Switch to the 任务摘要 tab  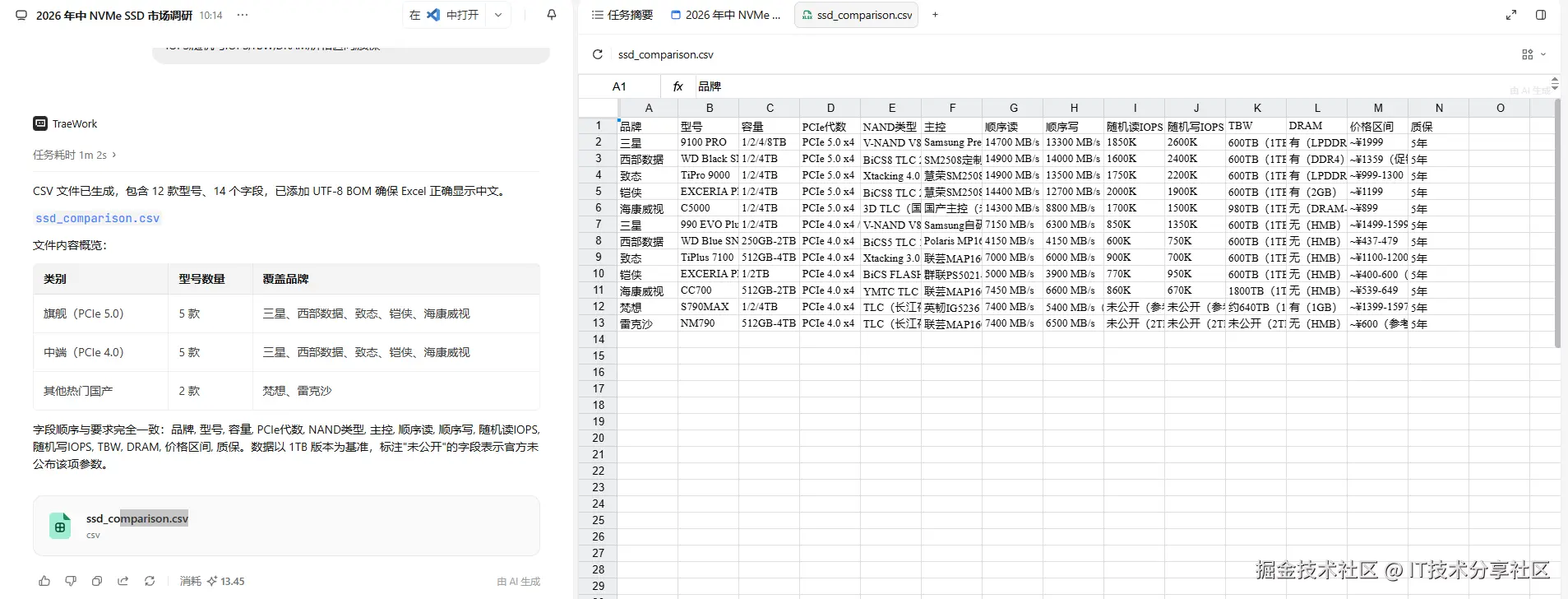pos(622,15)
